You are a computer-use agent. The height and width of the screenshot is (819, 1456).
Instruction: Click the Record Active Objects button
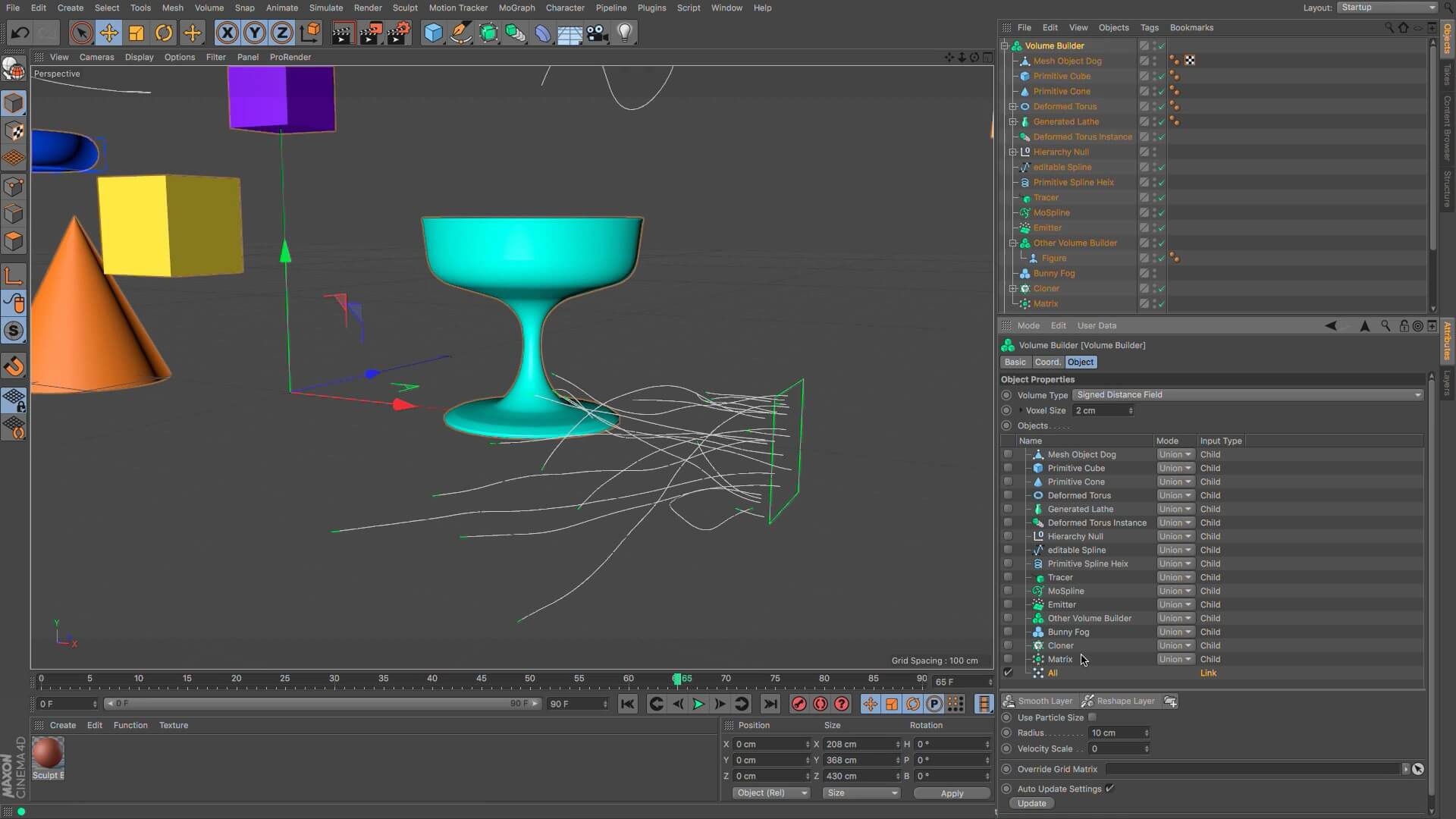click(x=799, y=704)
